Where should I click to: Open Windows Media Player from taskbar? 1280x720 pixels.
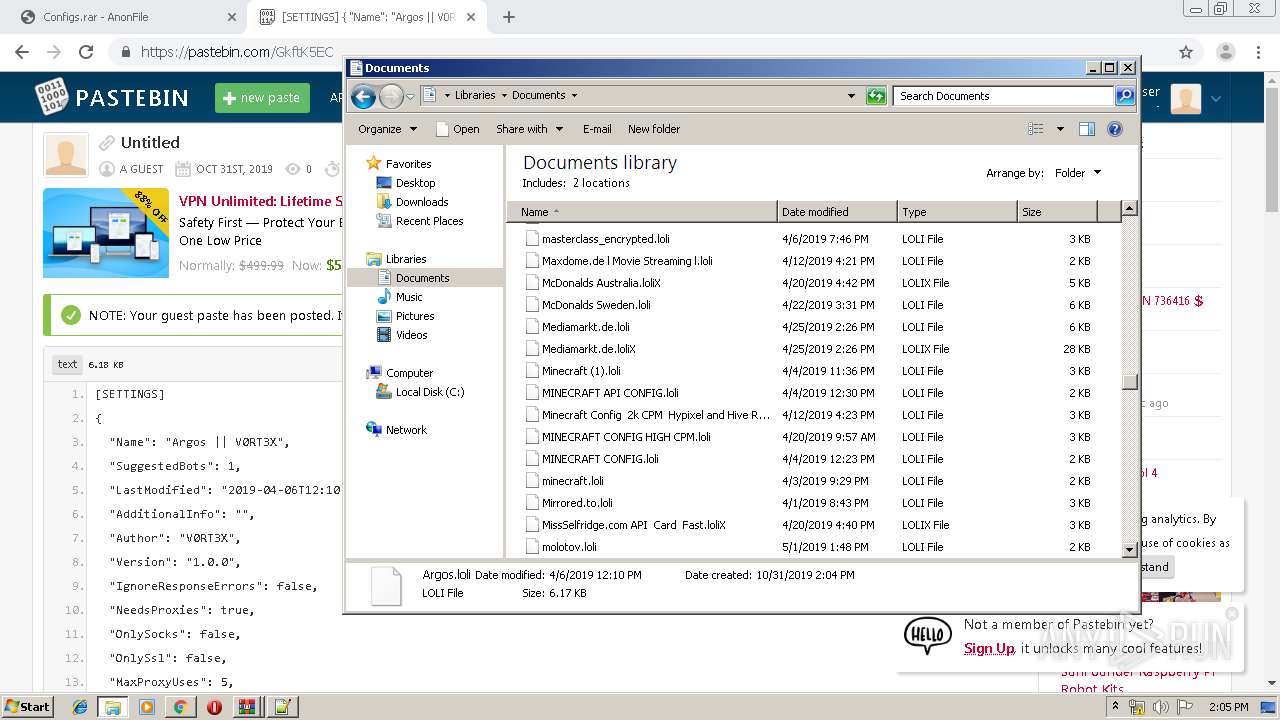click(x=147, y=707)
